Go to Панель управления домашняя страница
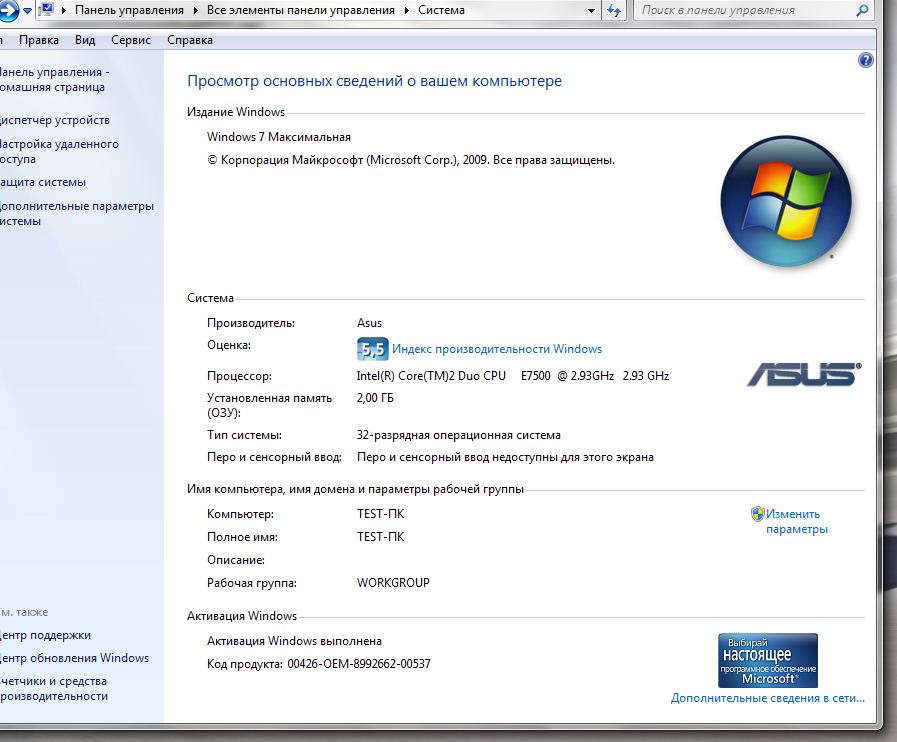 [x=54, y=80]
